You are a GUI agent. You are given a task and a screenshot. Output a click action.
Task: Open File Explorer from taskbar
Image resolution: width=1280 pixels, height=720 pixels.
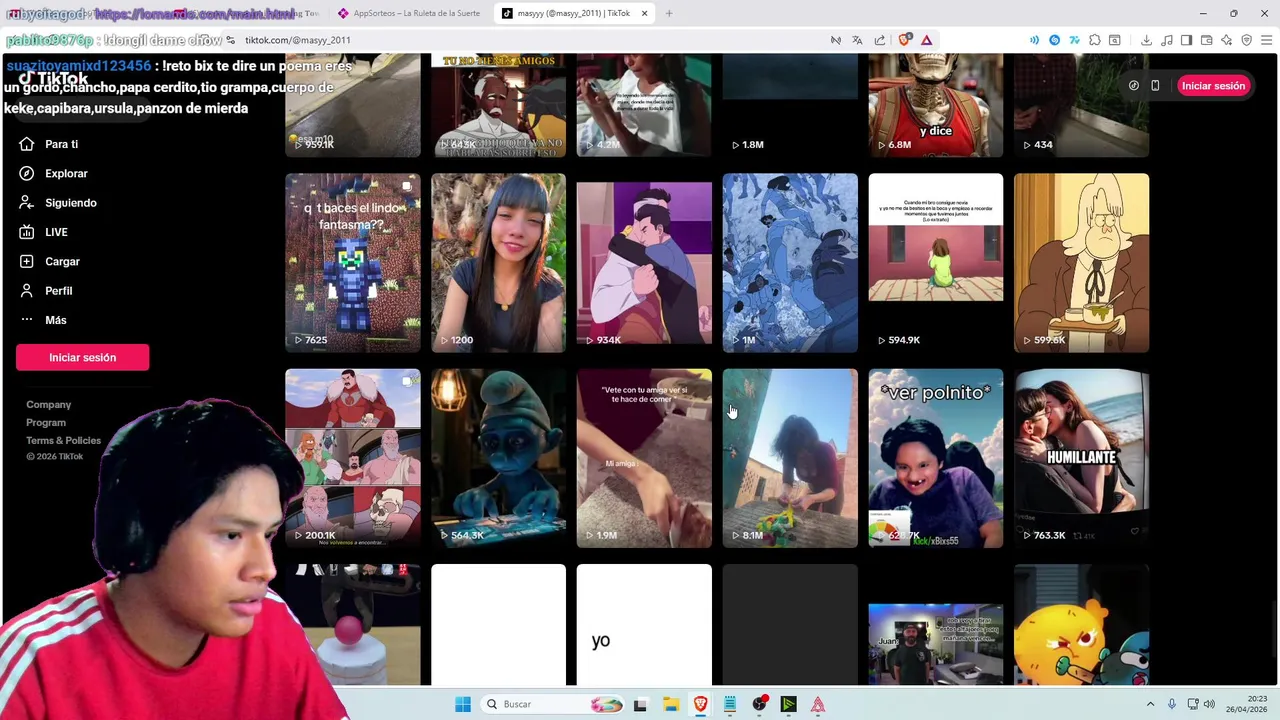pos(670,704)
